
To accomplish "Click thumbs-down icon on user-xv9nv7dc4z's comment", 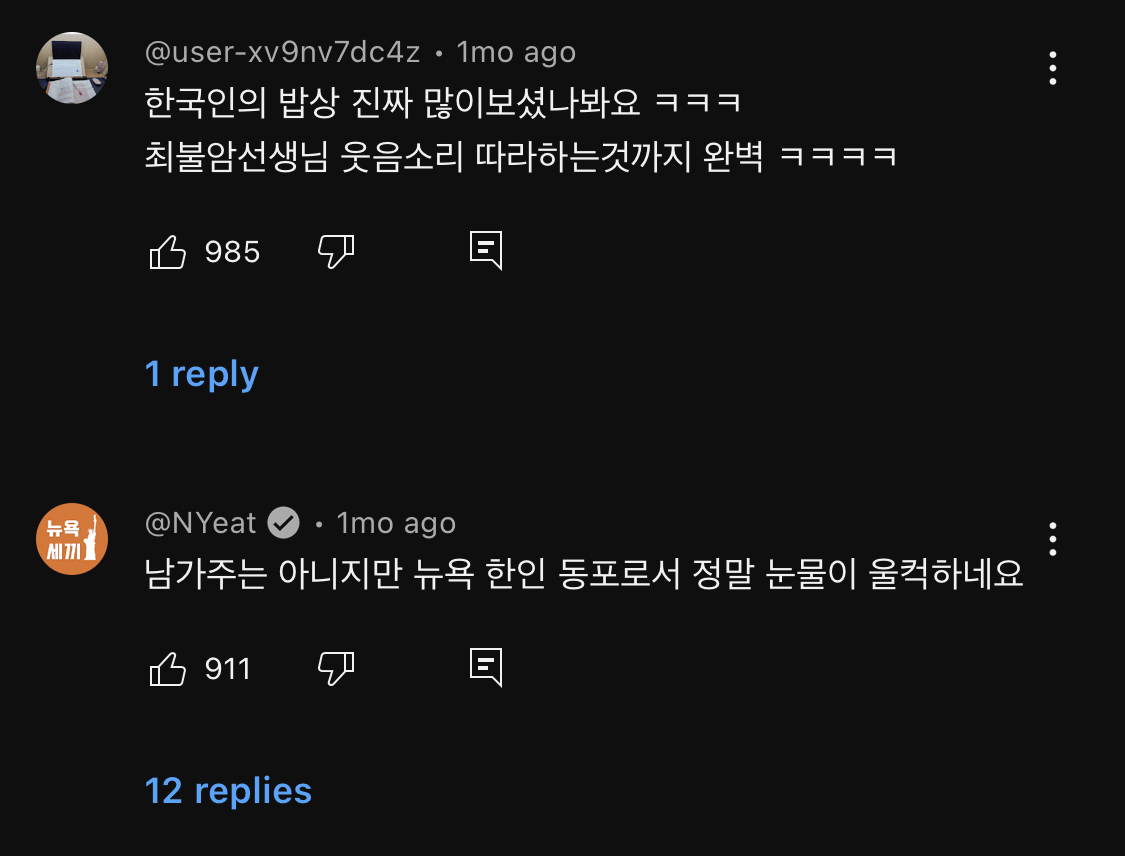I will click(x=335, y=252).
